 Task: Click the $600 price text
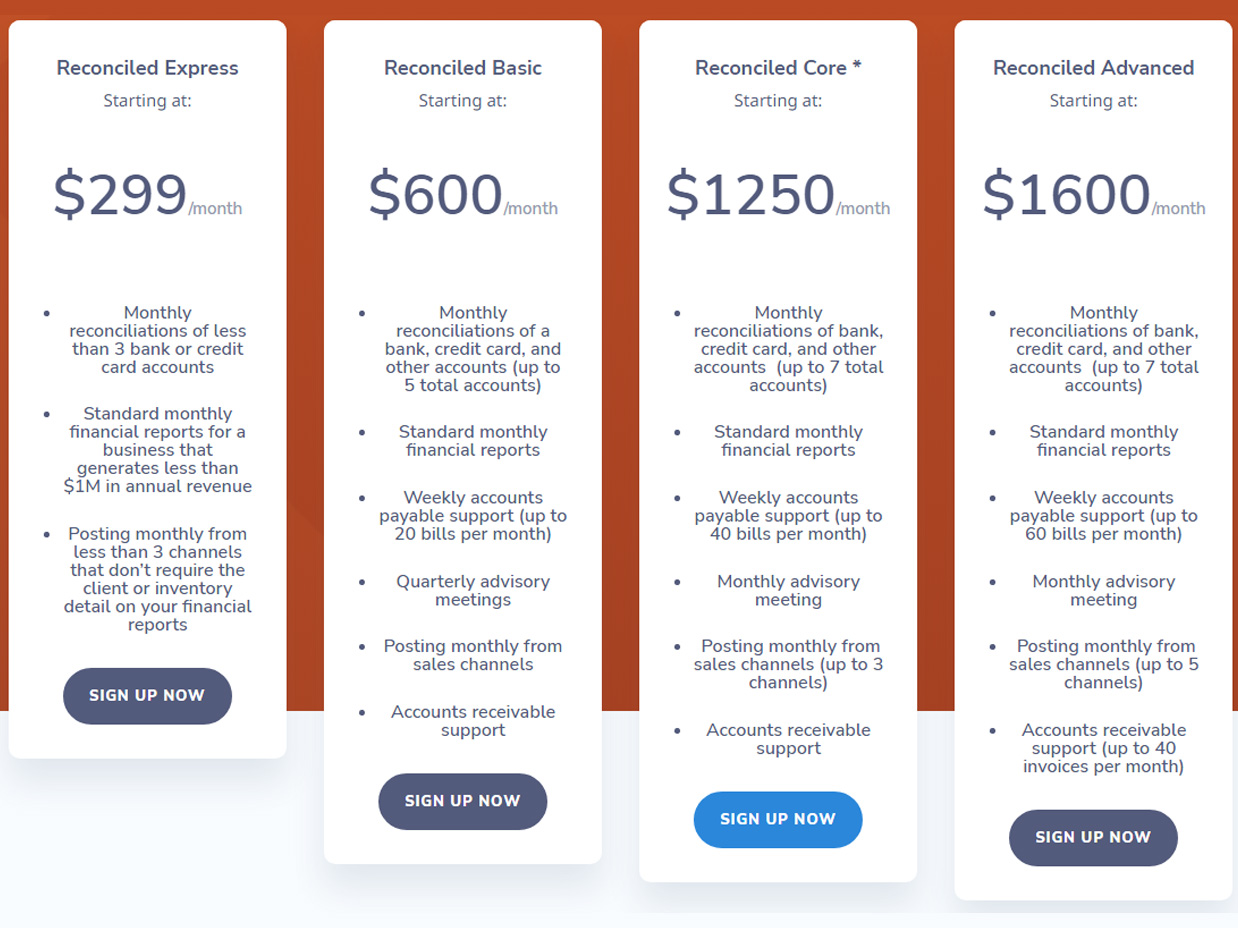click(x=435, y=194)
